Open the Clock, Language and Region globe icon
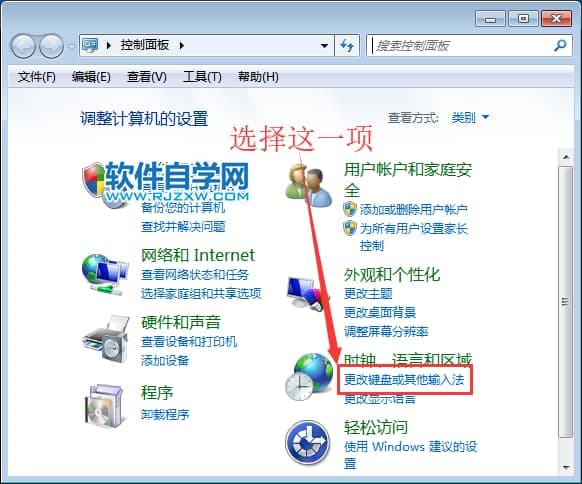This screenshot has width=582, height=484. 309,377
